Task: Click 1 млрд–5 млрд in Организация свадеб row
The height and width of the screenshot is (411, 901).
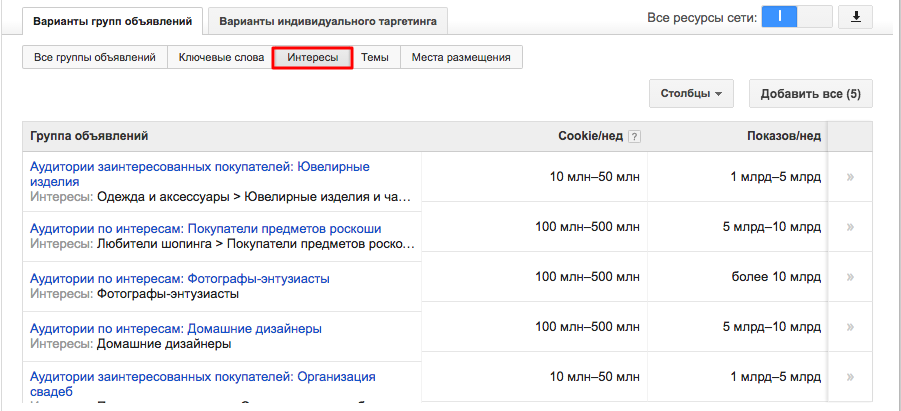Action: click(x=776, y=377)
